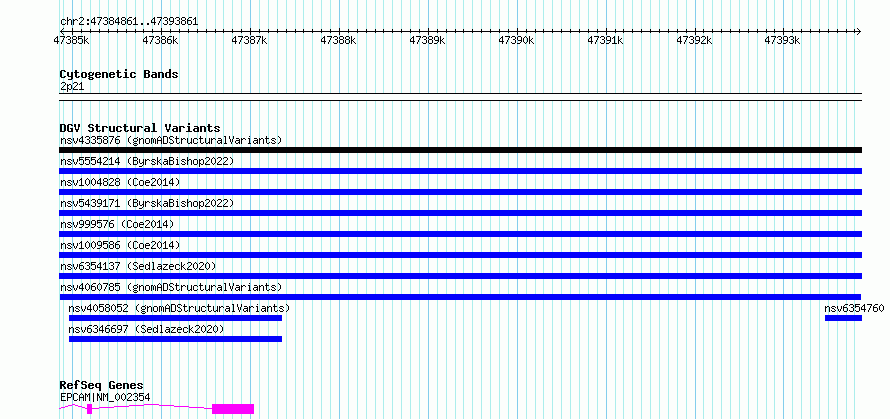Image resolution: width=890 pixels, height=419 pixels.
Task: Click the 47389k ruler tick label
Action: [427, 40]
